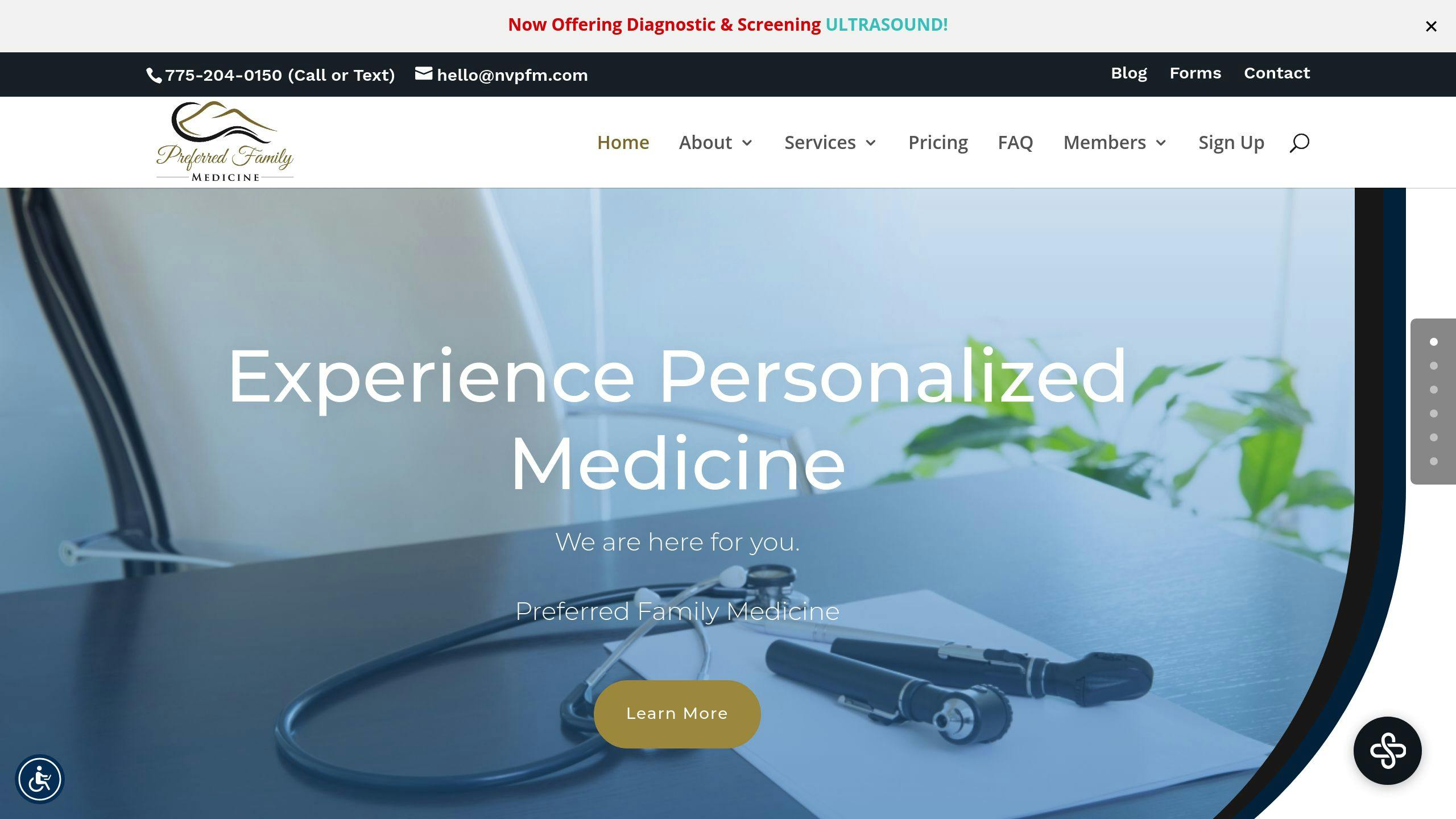
Task: Open the search magnifier icon
Action: tap(1299, 143)
